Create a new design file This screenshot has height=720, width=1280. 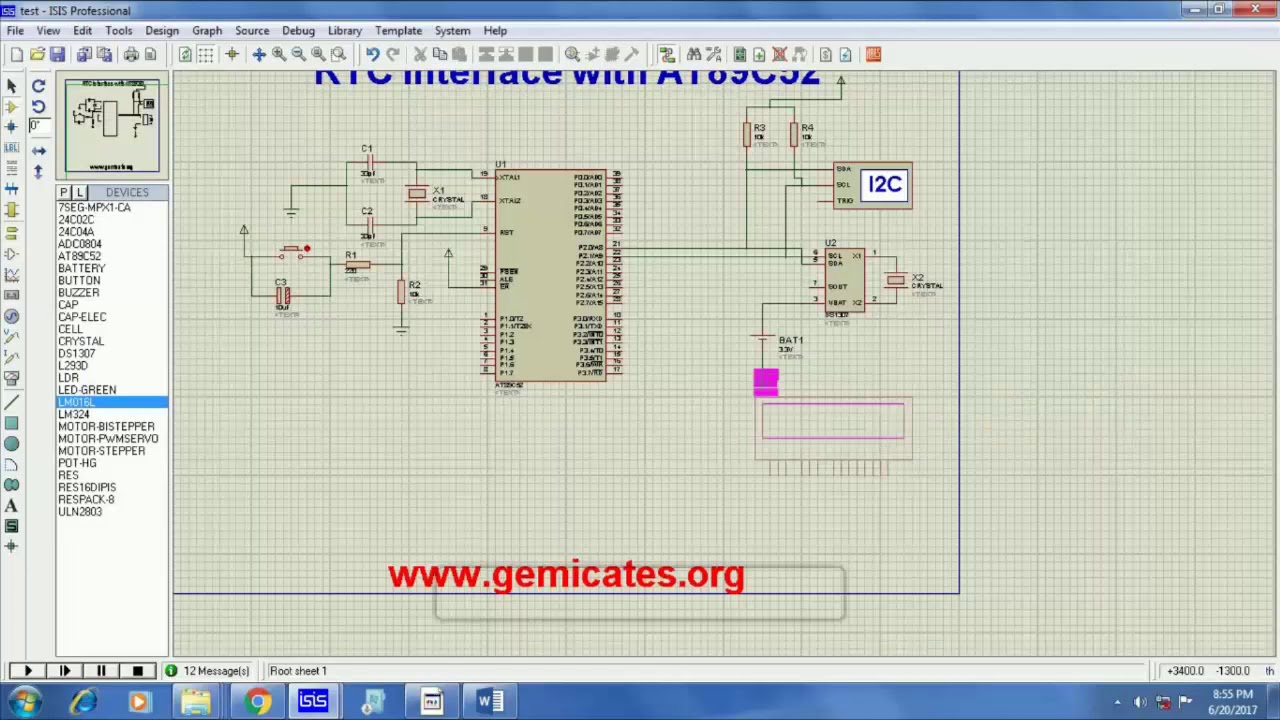[16, 54]
